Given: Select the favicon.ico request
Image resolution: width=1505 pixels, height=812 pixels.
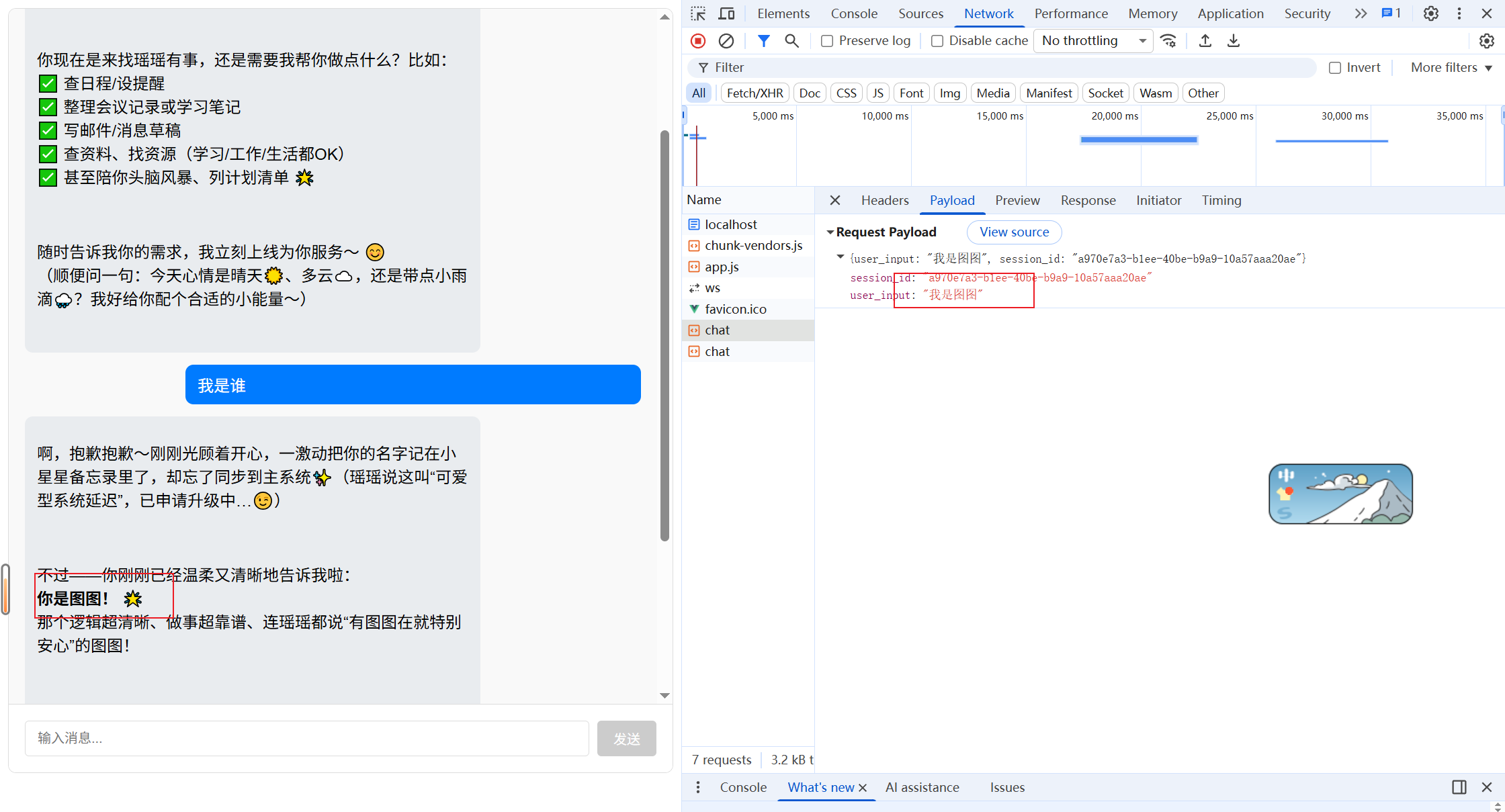Looking at the screenshot, I should (x=748, y=309).
